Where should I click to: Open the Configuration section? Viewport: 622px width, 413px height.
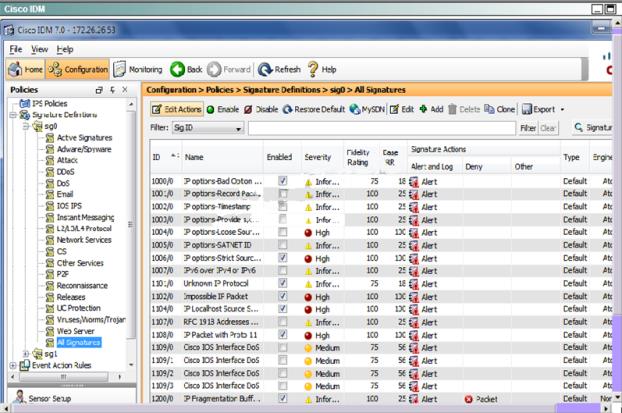[x=78, y=69]
